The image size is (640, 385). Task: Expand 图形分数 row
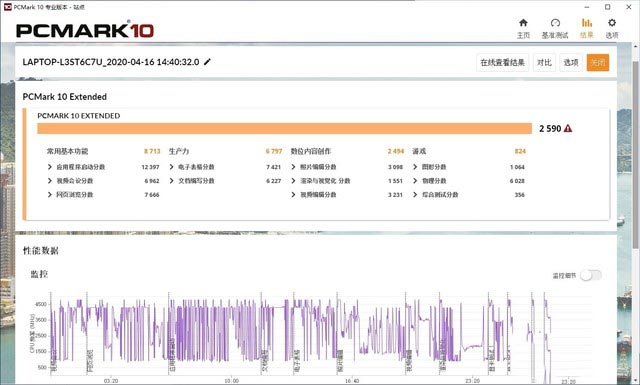tap(415, 167)
